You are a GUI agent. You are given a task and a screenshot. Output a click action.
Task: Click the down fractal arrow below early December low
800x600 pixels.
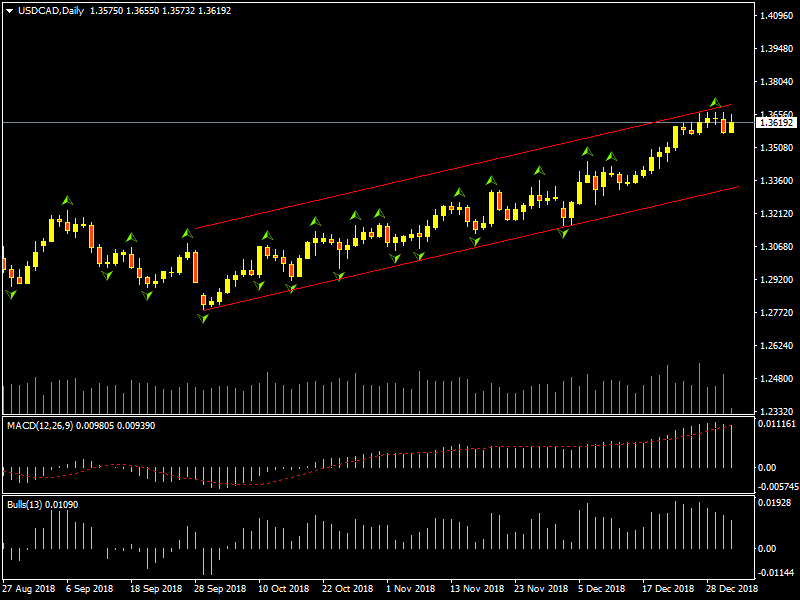pyautogui.click(x=563, y=233)
